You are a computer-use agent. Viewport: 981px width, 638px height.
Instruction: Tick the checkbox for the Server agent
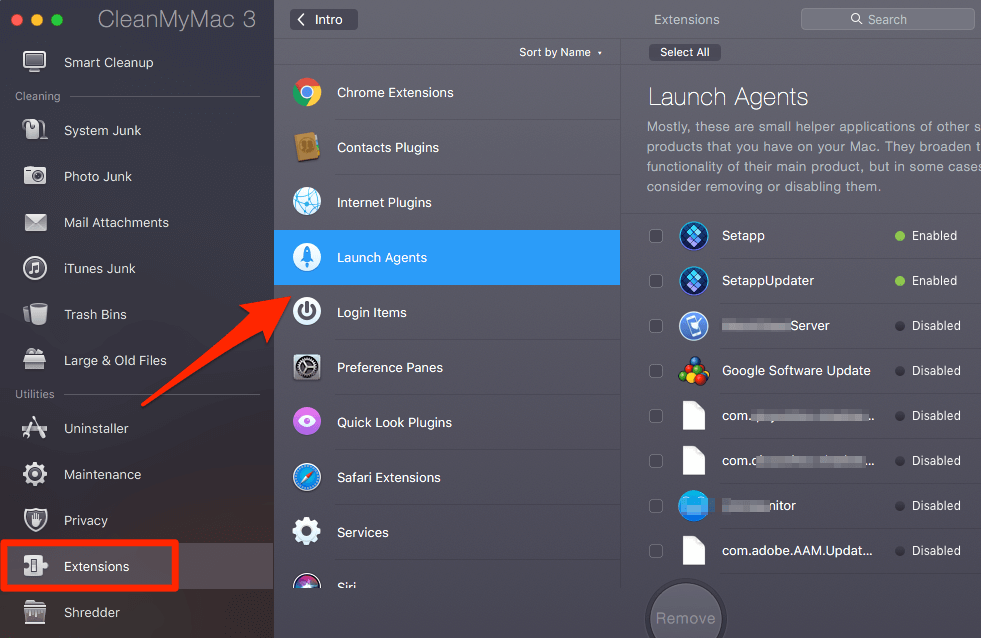(x=656, y=326)
